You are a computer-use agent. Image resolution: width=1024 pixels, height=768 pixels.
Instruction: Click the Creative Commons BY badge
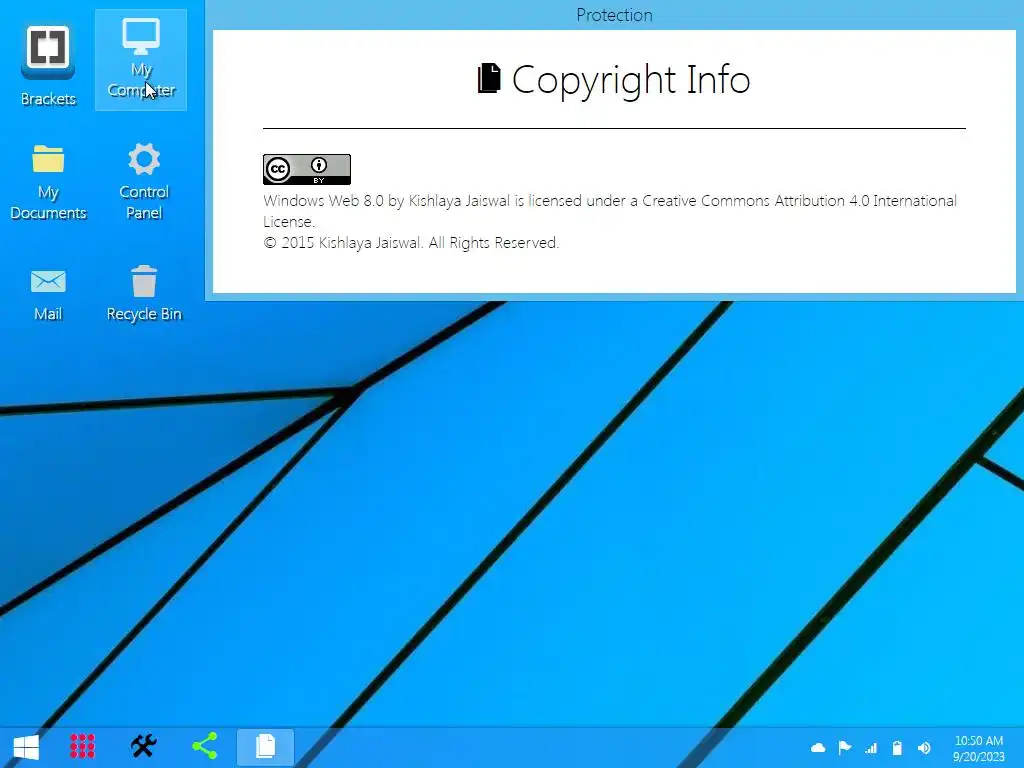pyautogui.click(x=306, y=169)
